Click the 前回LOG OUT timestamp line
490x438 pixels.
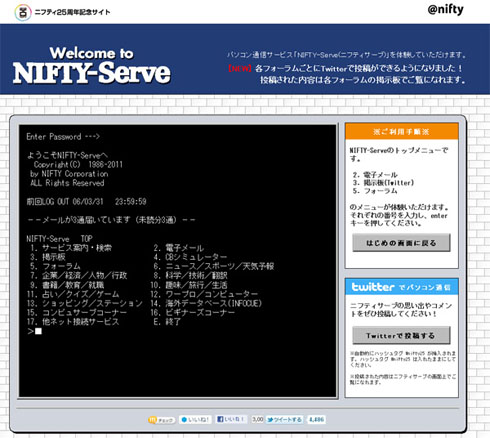tap(86, 202)
